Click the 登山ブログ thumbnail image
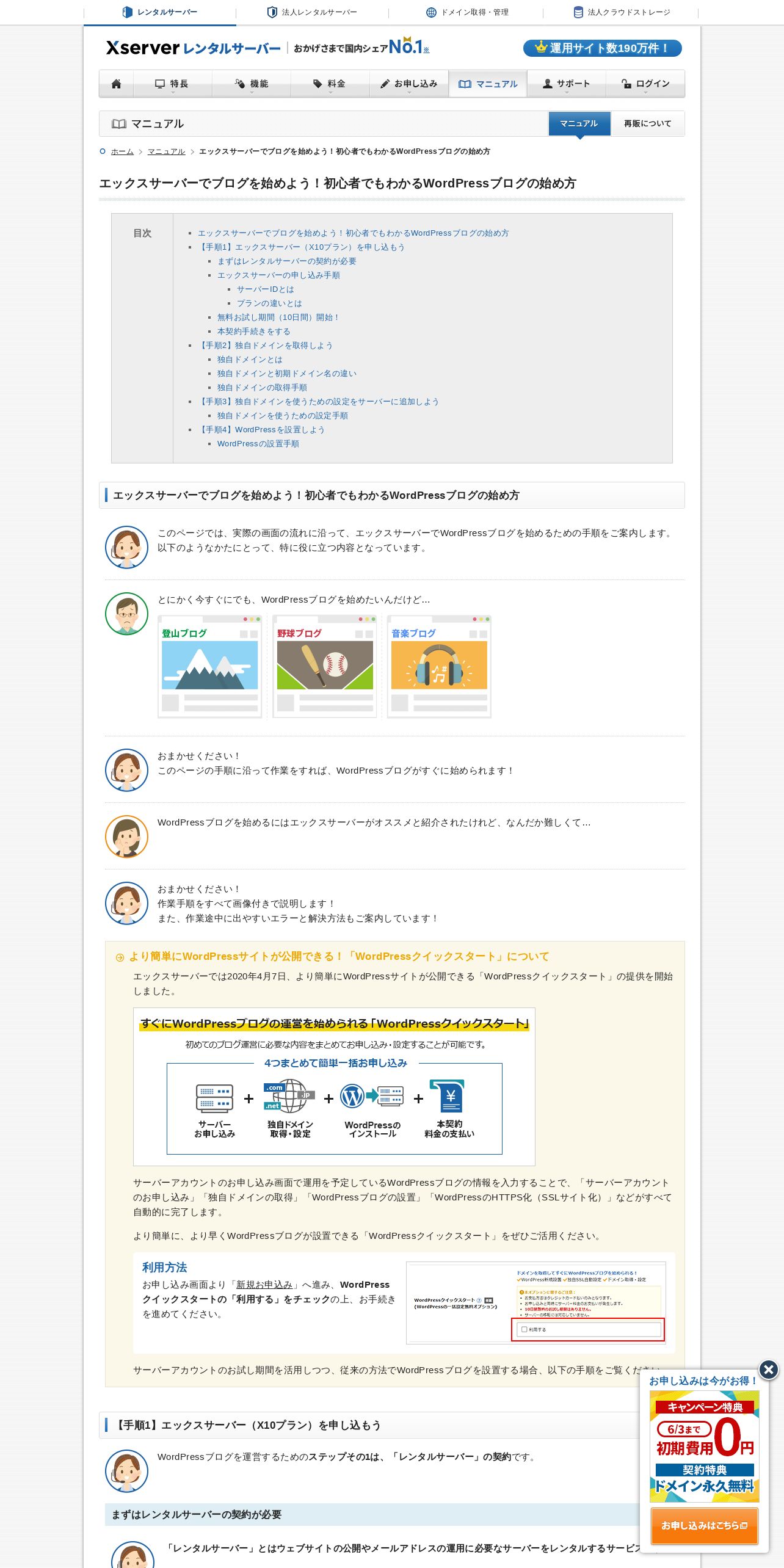The width and height of the screenshot is (784, 1568). click(x=210, y=666)
